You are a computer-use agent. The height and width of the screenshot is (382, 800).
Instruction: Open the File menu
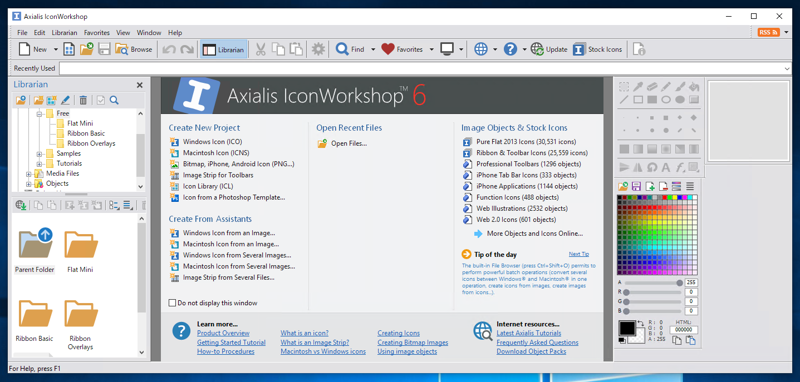(22, 33)
